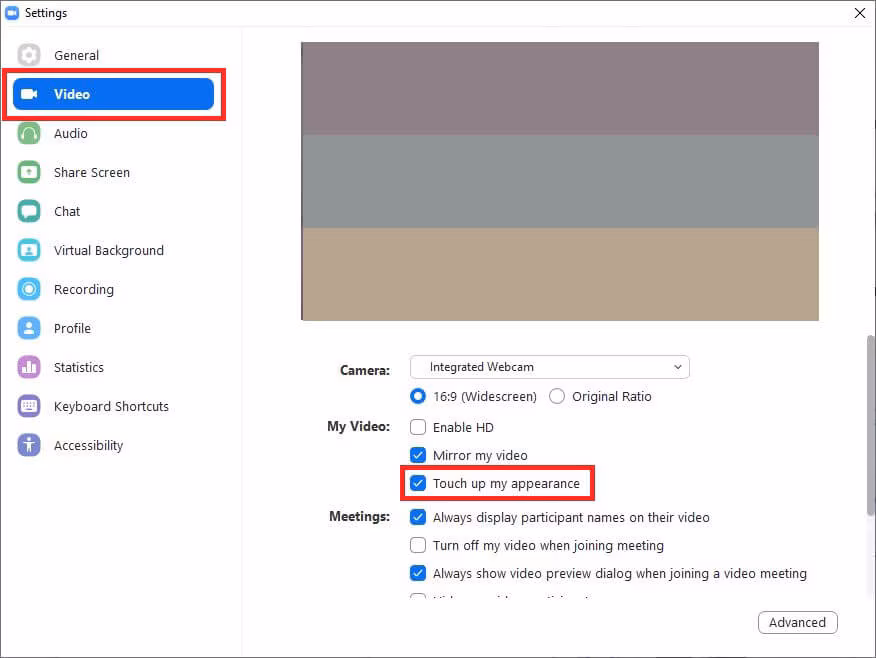Enable the HD video checkbox
This screenshot has width=876, height=658.
(418, 427)
